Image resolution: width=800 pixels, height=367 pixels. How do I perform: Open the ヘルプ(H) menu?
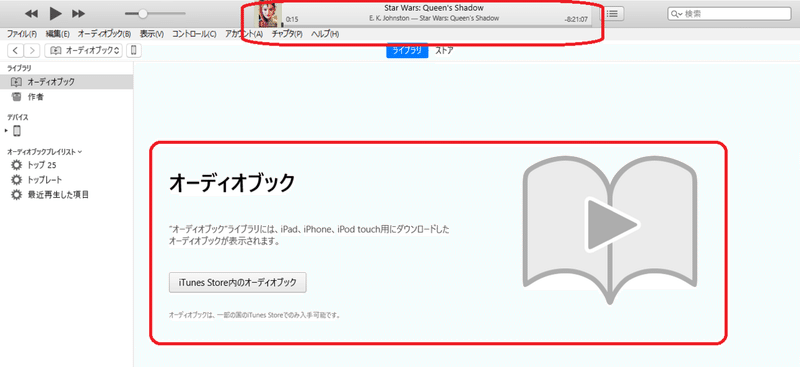pos(324,34)
